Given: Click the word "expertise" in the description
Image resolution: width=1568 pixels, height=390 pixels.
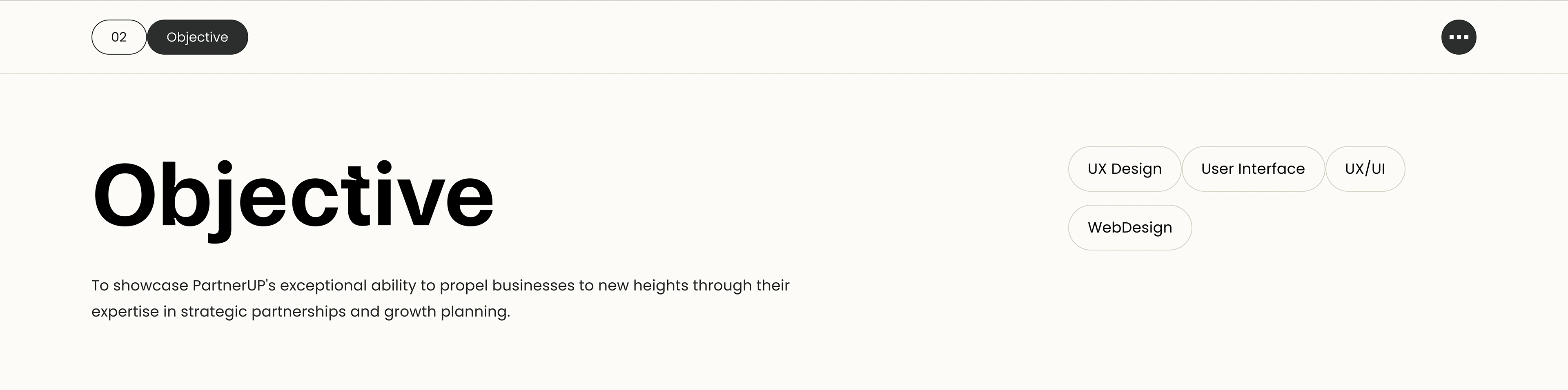Looking at the screenshot, I should click(x=125, y=312).
